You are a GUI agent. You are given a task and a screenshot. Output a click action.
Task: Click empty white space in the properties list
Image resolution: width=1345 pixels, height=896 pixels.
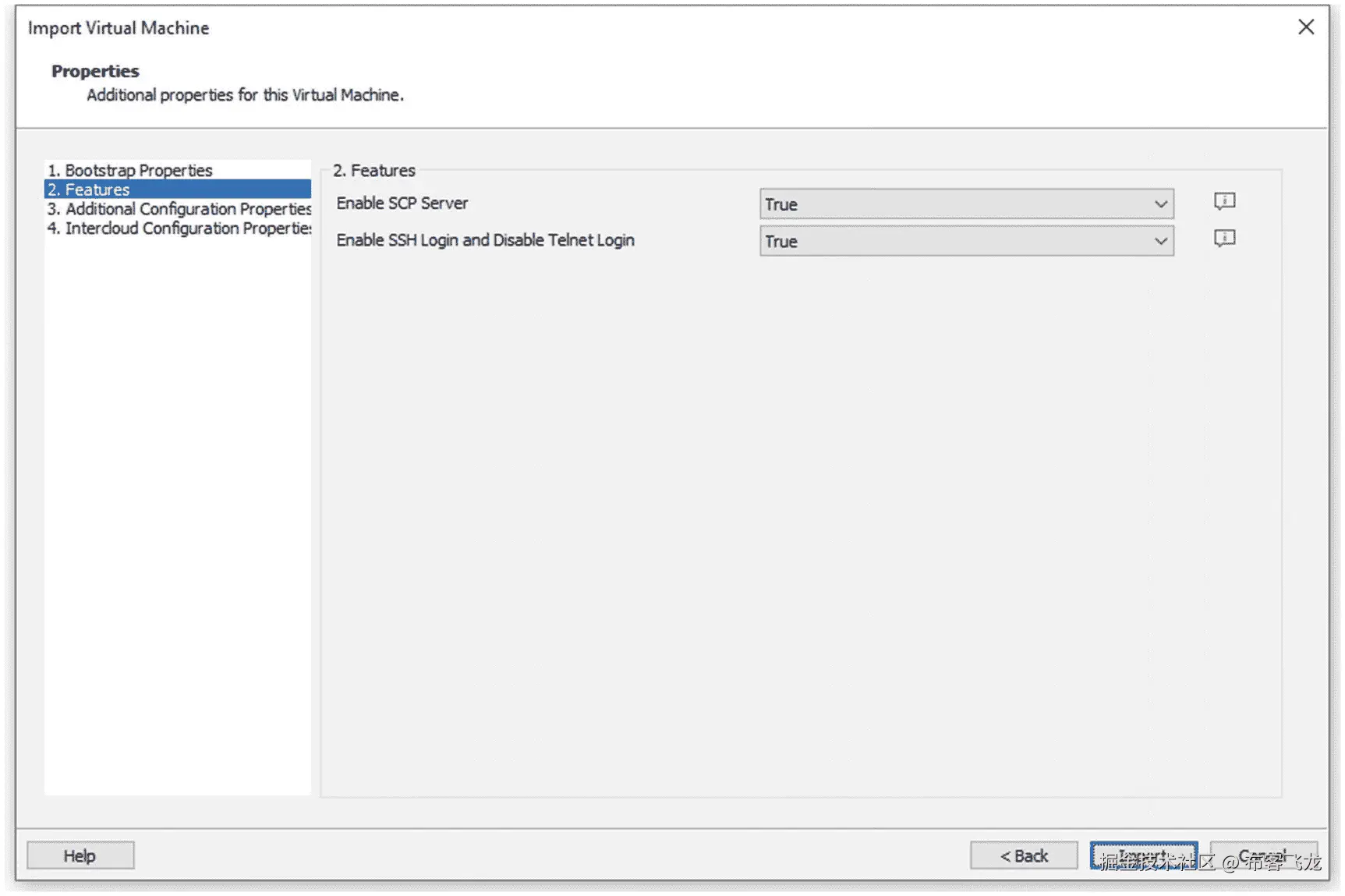click(177, 507)
